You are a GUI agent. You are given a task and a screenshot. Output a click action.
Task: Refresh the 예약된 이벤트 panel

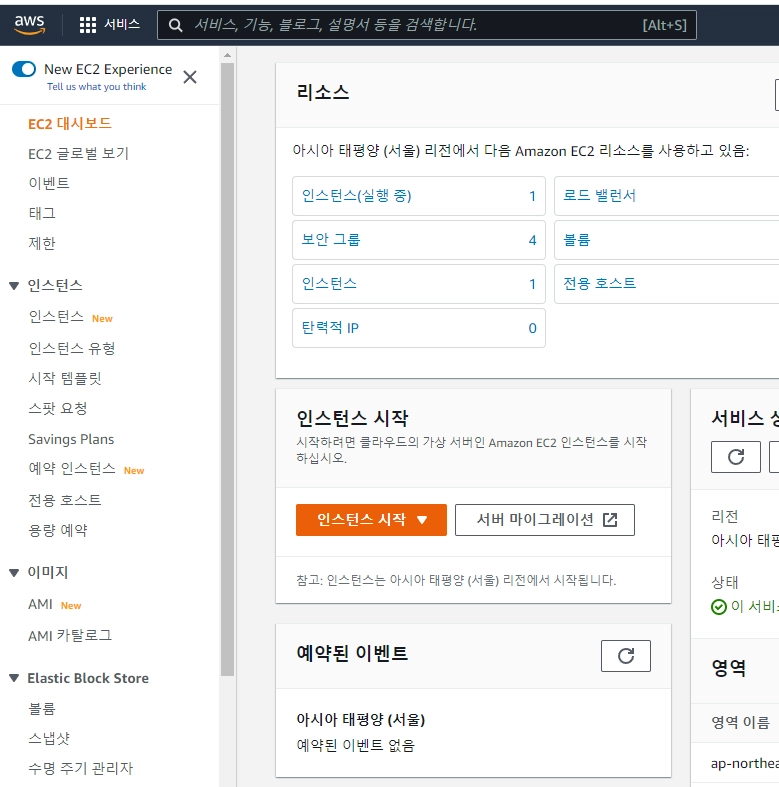[625, 656]
